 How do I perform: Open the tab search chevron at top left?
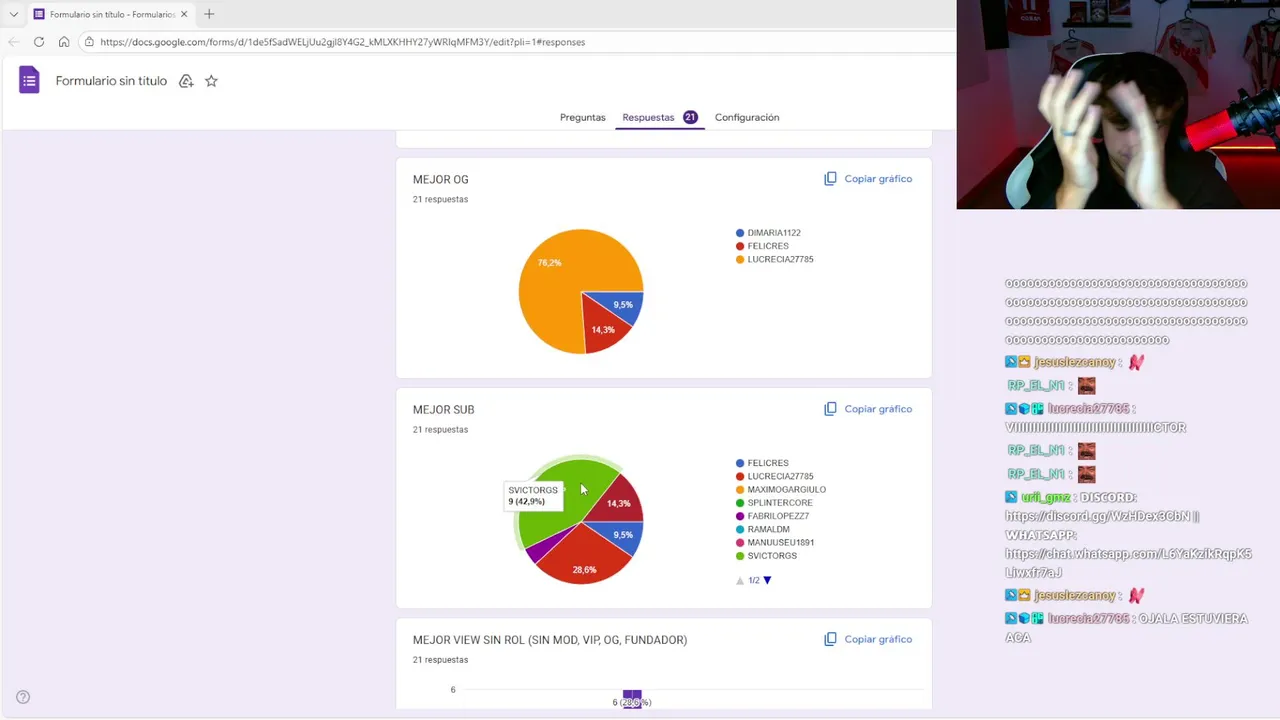(x=13, y=14)
